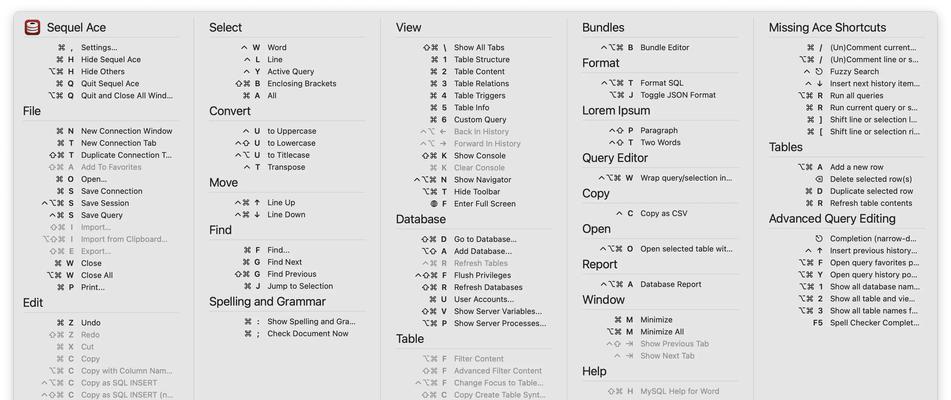Screen dimensions: 951x400
Task: Click New Connection Tab entry
Action: click(119, 143)
